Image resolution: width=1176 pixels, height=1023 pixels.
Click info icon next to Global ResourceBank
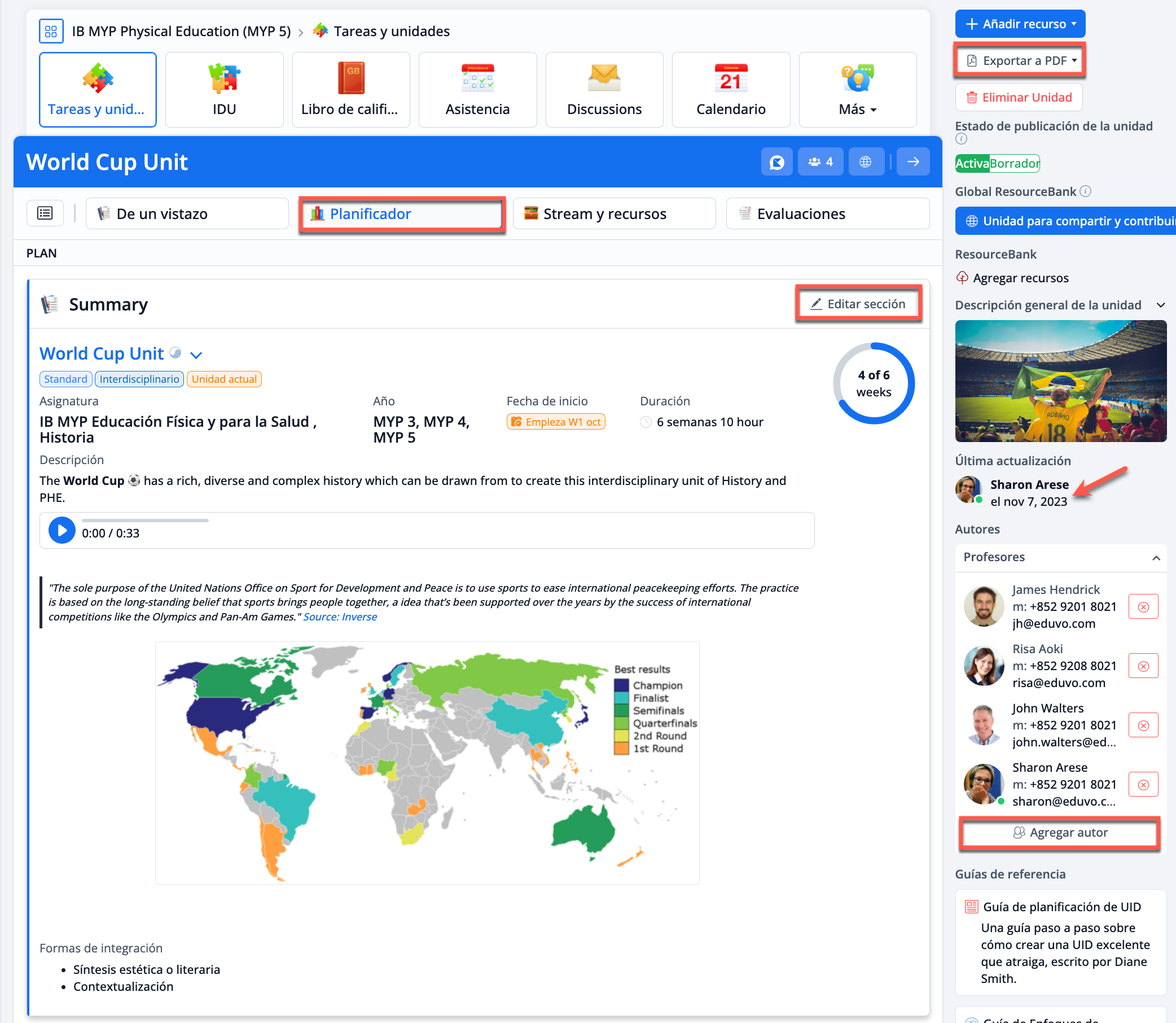point(1086,191)
